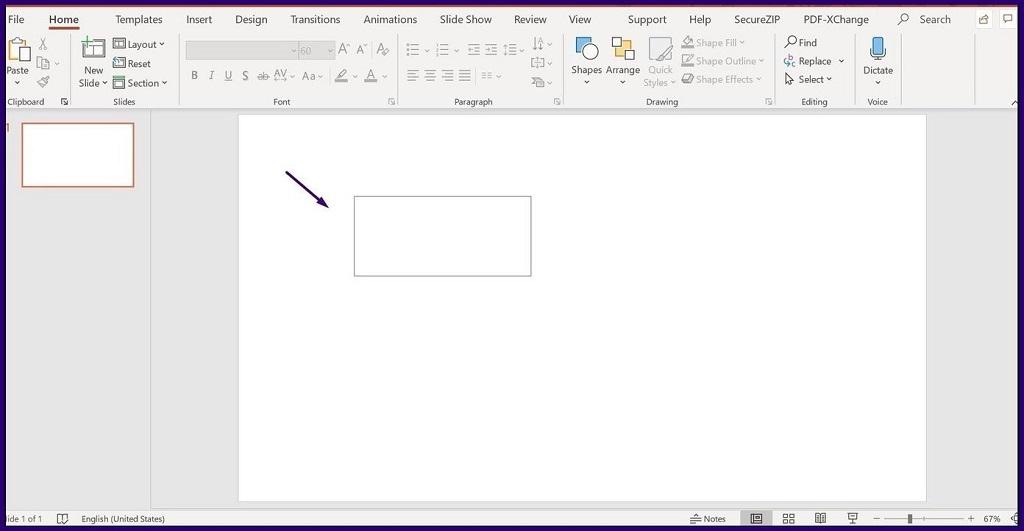Toggle Strikethrough formatting
1024x531 pixels.
pos(263,76)
